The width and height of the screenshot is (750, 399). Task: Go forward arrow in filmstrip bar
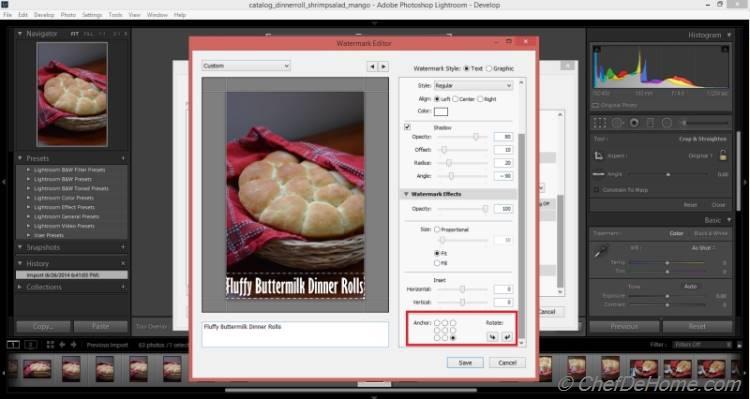click(73, 344)
